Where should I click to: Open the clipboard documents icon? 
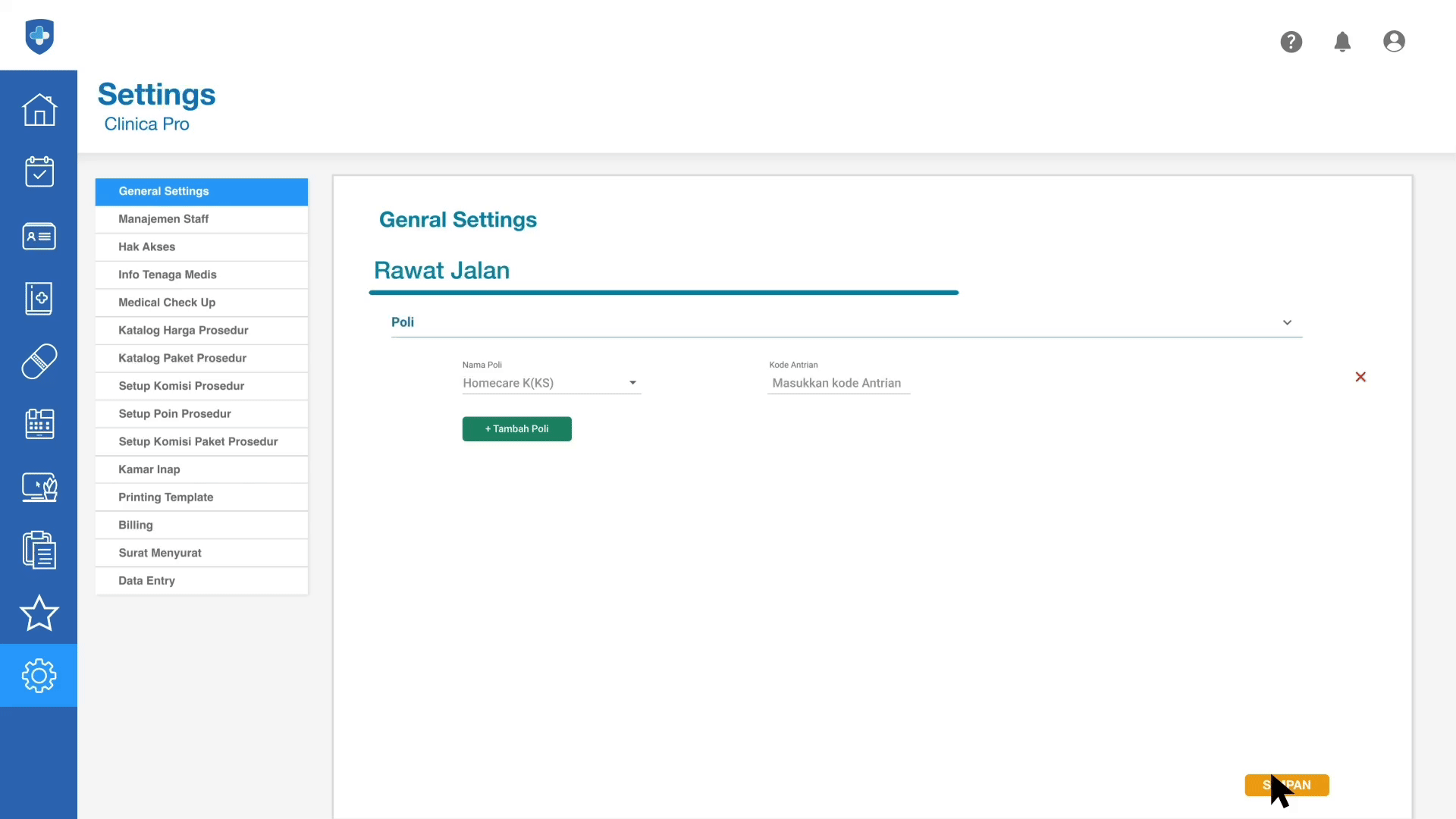39,550
